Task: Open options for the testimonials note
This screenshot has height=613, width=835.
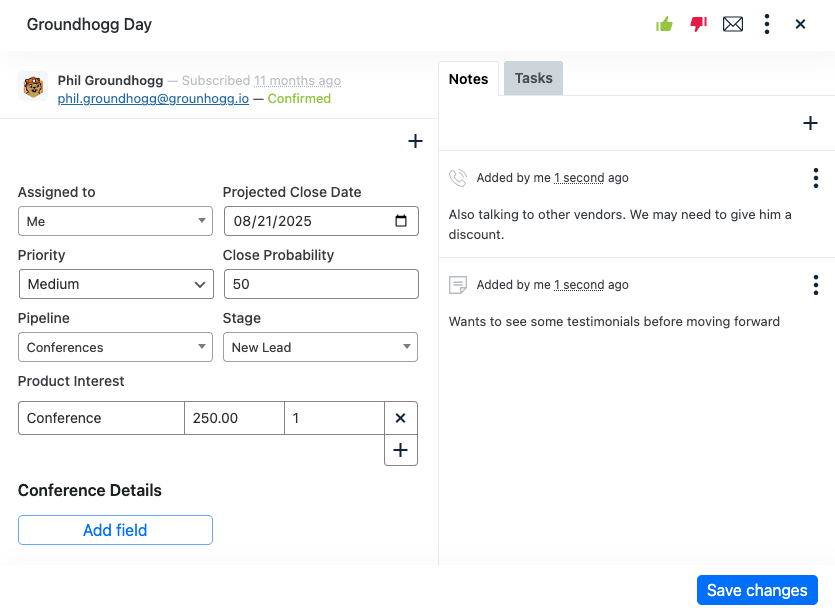Action: click(815, 285)
